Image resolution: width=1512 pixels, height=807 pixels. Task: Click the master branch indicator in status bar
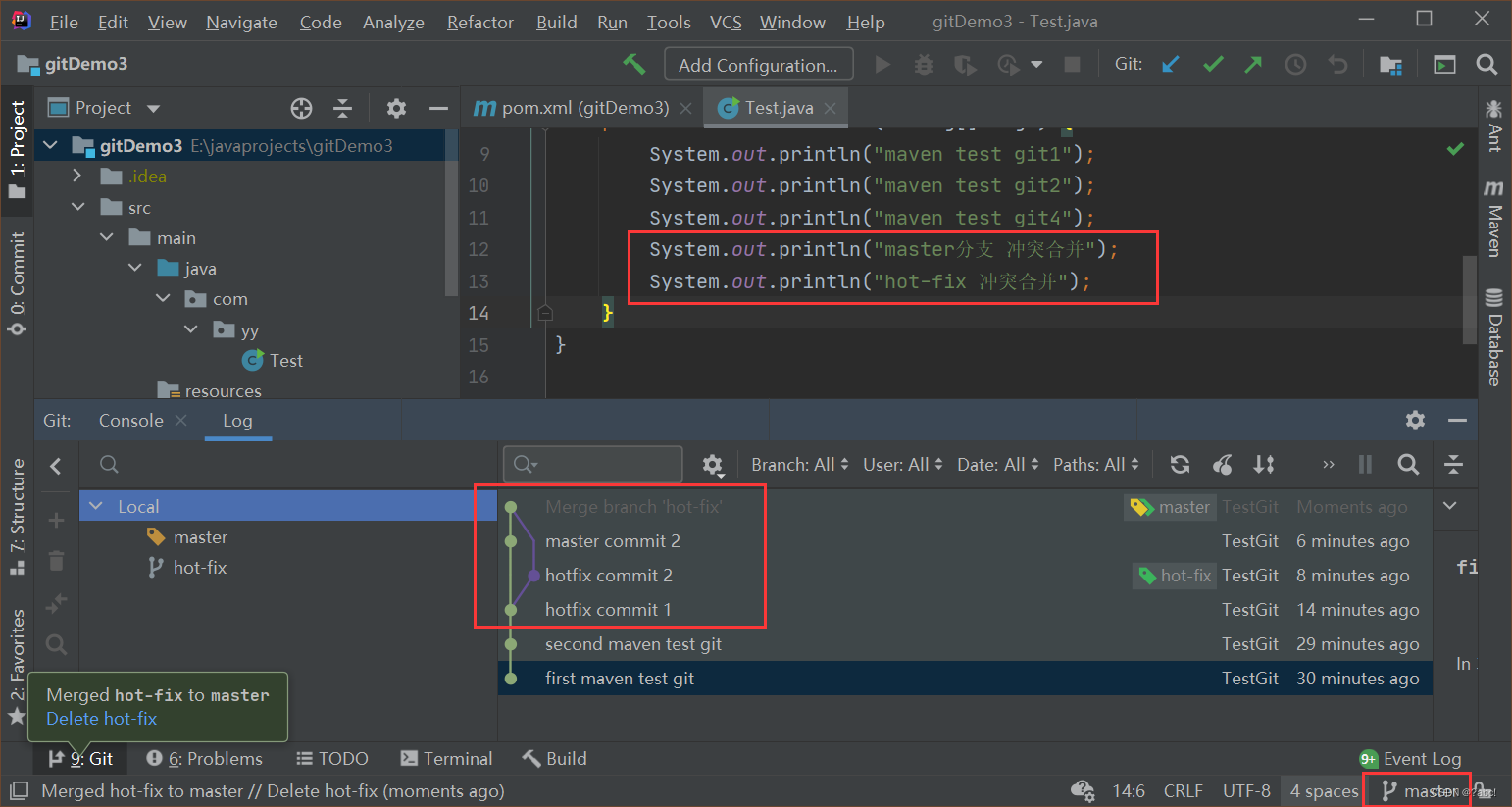coord(1416,790)
